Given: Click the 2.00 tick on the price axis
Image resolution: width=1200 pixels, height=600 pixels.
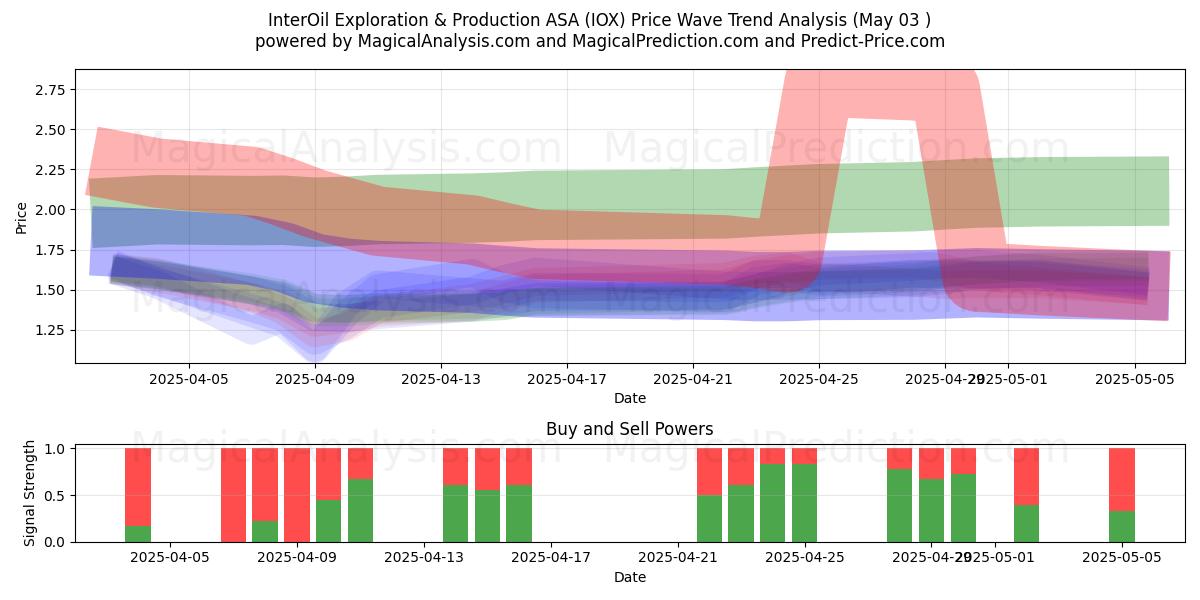Looking at the screenshot, I should 50,210.
